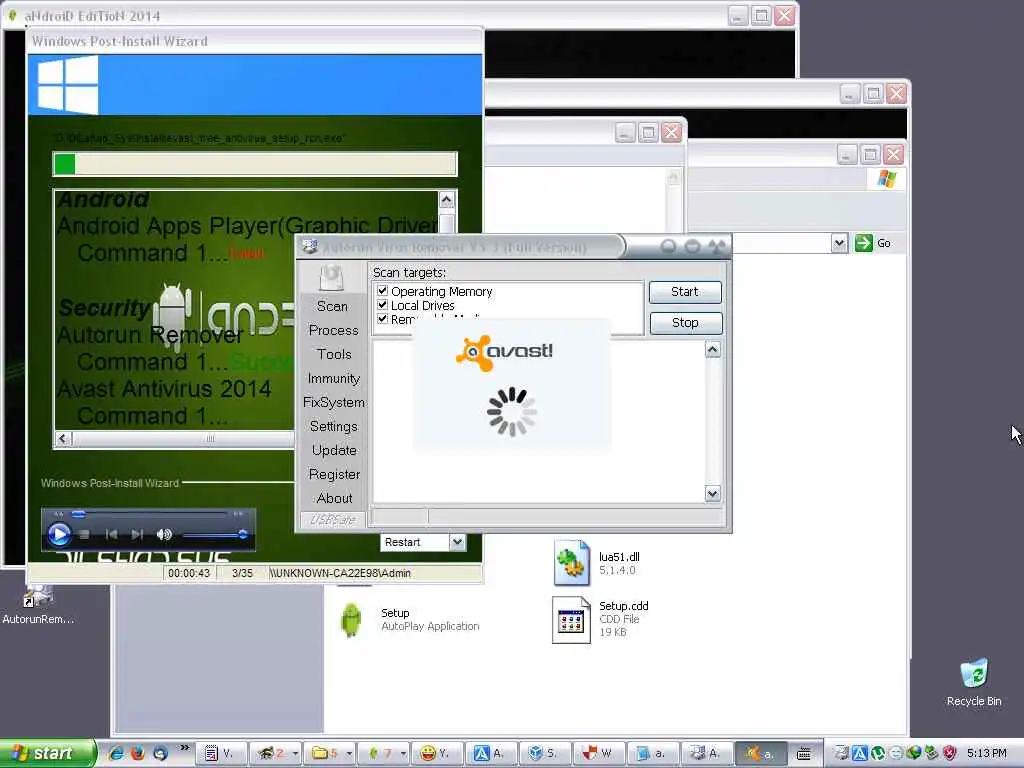The image size is (1024, 768).
Task: Click the USBSafe logo button
Action: (332, 520)
